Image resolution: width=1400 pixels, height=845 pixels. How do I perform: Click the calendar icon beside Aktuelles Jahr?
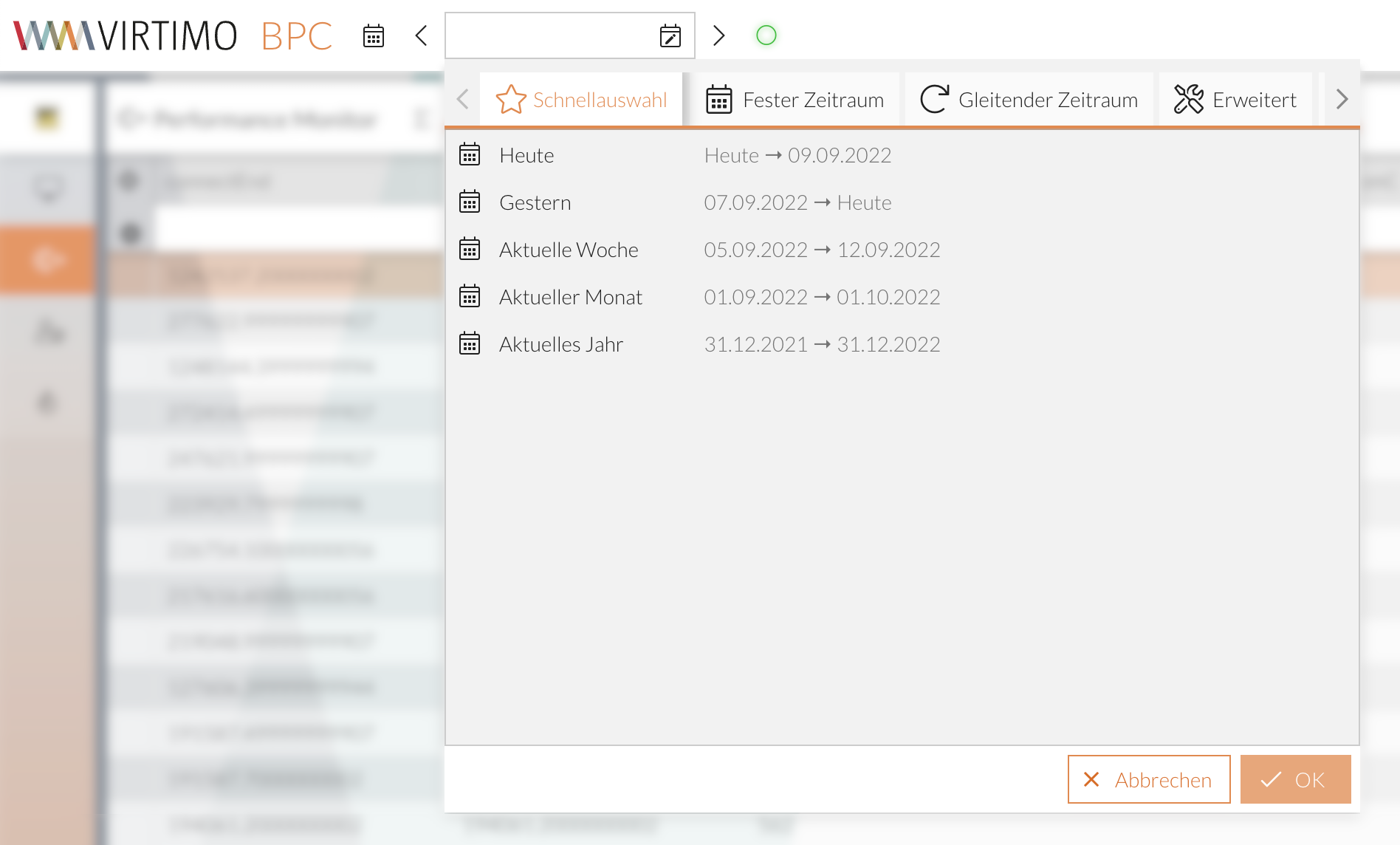[x=470, y=344]
